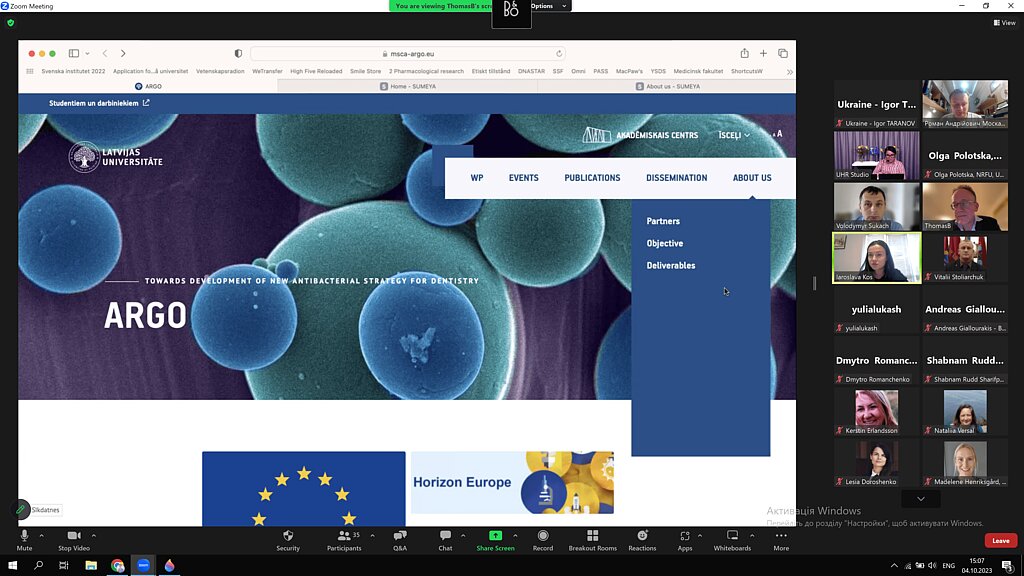The image size is (1024, 576).
Task: Expand Share Screen options arrow
Action: pos(515,536)
